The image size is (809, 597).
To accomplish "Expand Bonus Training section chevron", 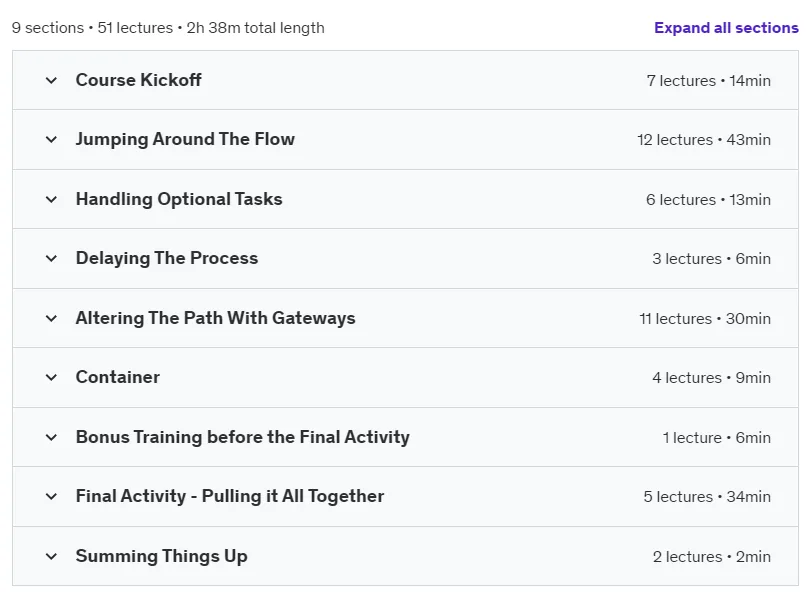I will point(51,438).
